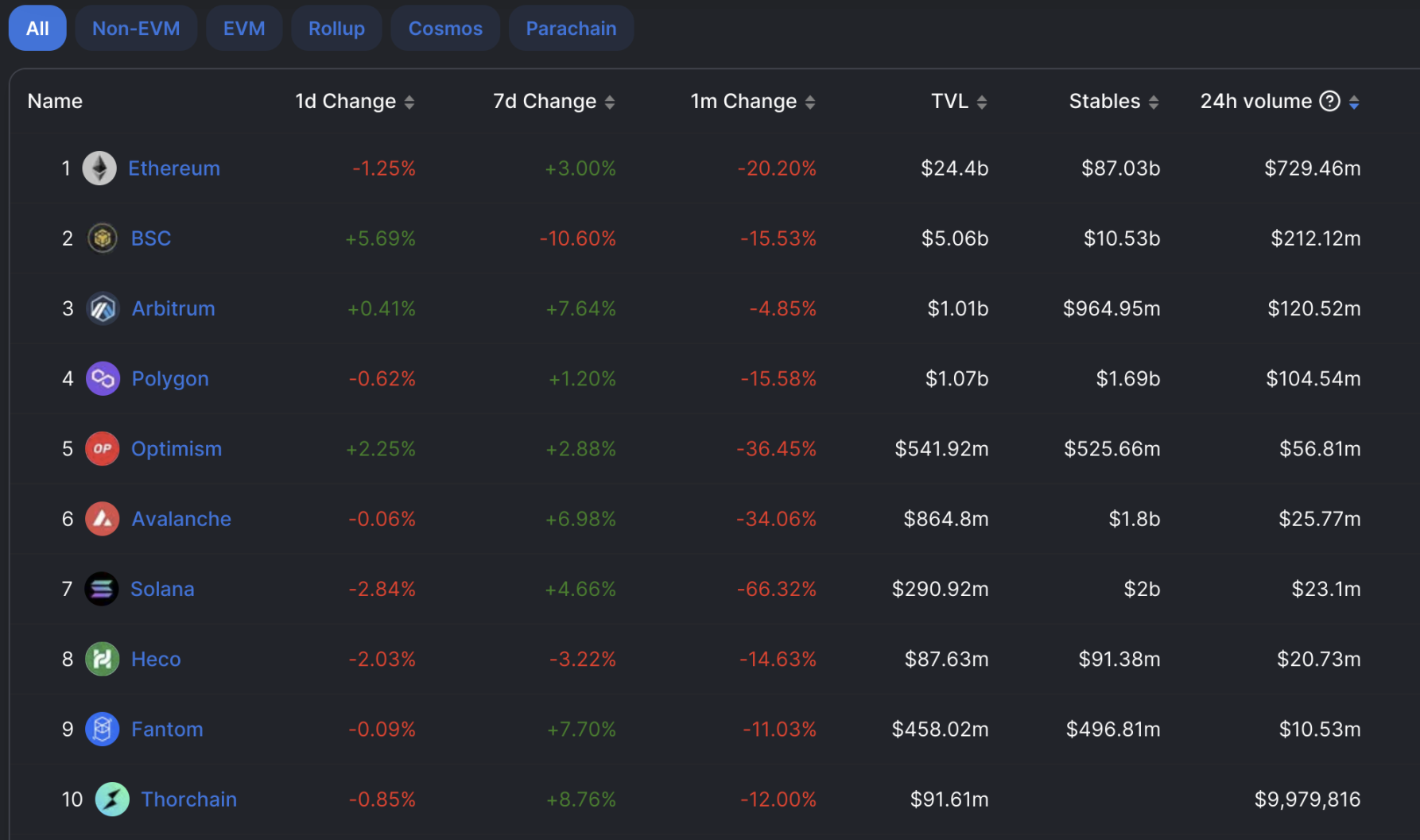Viewport: 1420px width, 840px height.
Task: Click the Avalanche logo icon
Action: [103, 519]
